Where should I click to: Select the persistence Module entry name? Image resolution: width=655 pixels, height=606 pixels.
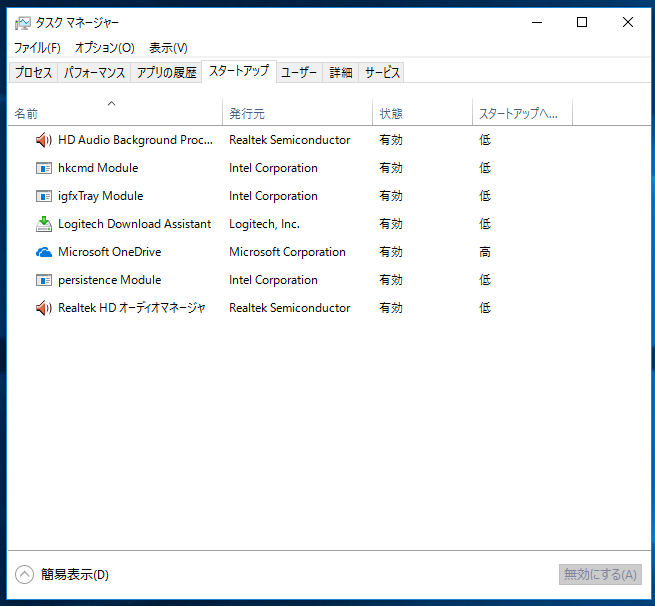[x=109, y=280]
